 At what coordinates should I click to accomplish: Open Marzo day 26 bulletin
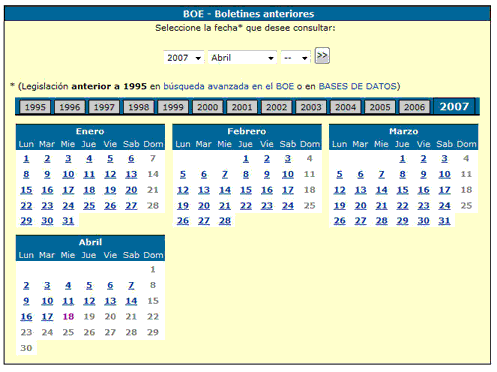pos(340,221)
